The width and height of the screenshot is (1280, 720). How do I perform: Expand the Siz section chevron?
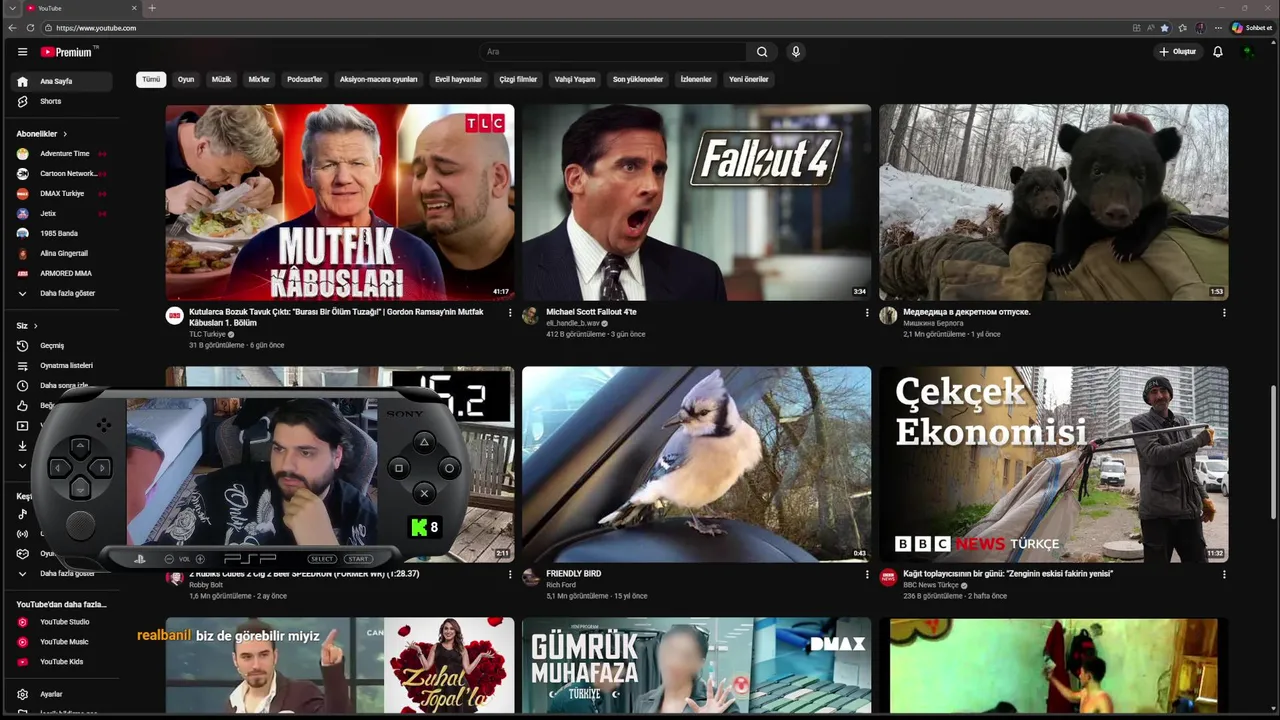[36, 326]
